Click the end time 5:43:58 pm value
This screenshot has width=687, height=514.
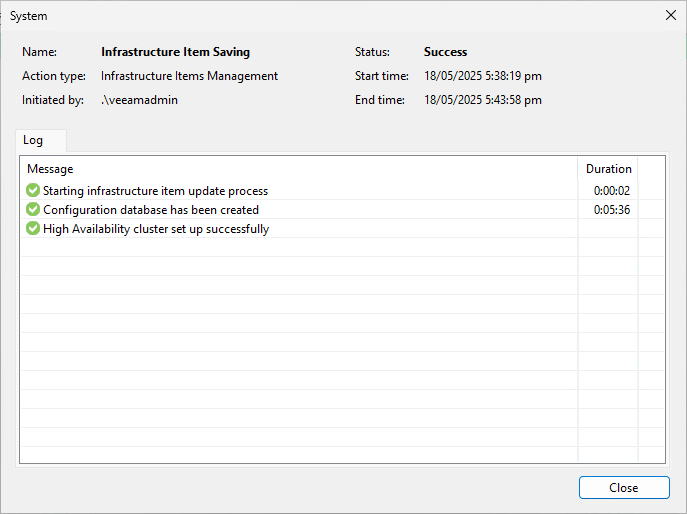click(482, 100)
